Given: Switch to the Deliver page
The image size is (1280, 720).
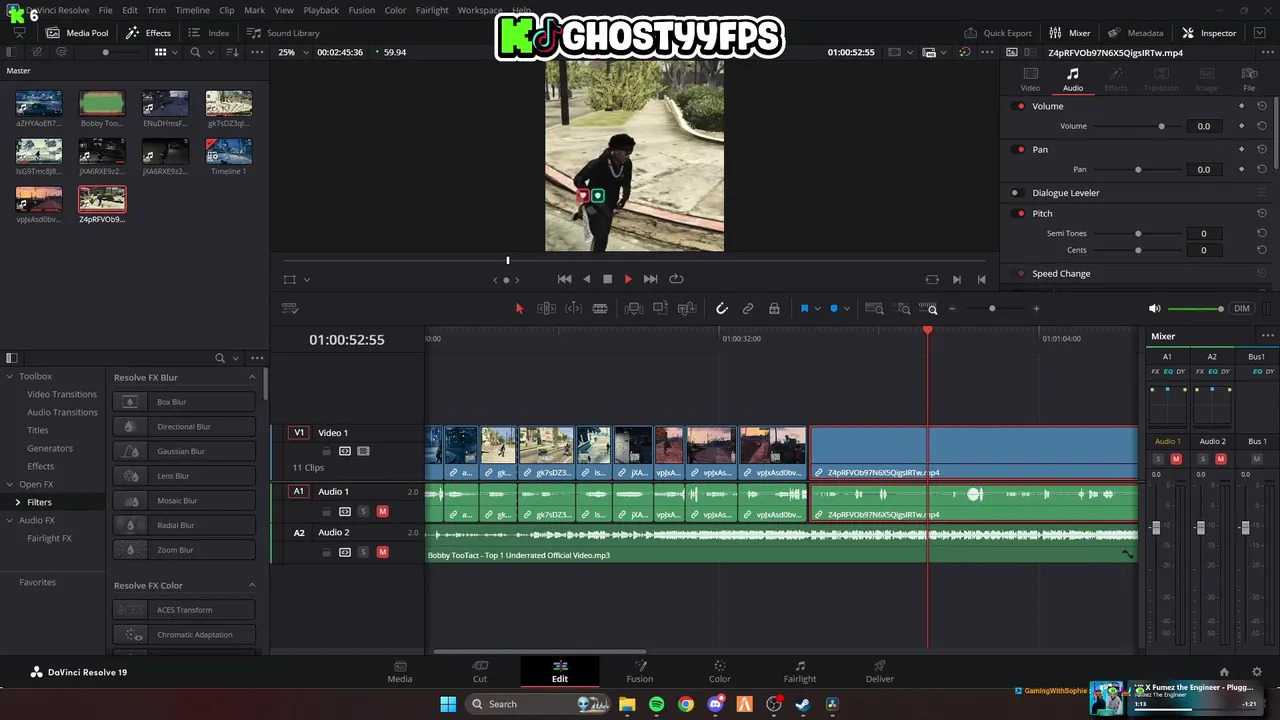Looking at the screenshot, I should (880, 672).
